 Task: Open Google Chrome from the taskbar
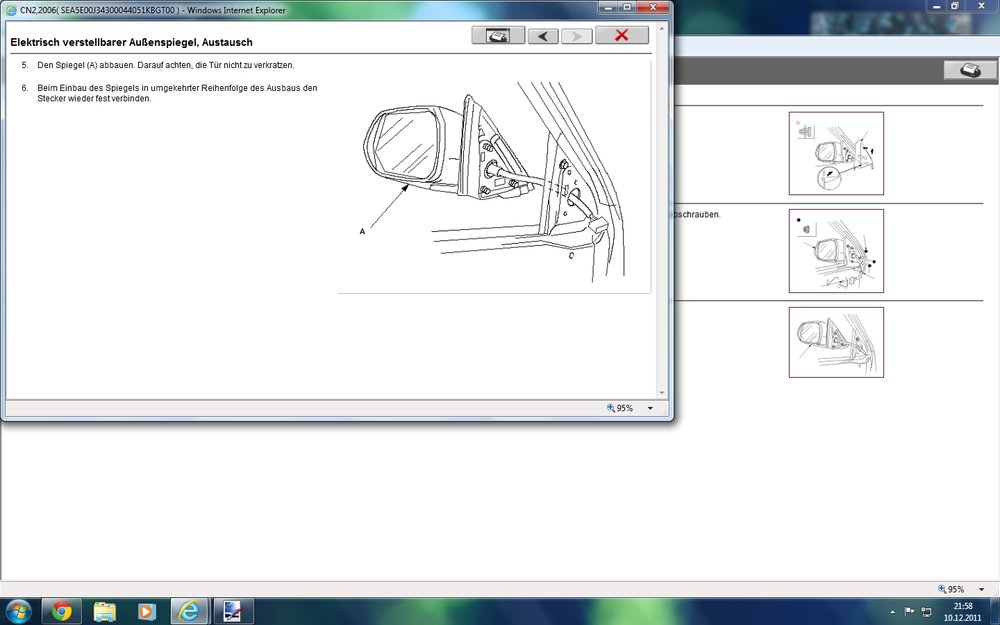pyautogui.click(x=62, y=610)
